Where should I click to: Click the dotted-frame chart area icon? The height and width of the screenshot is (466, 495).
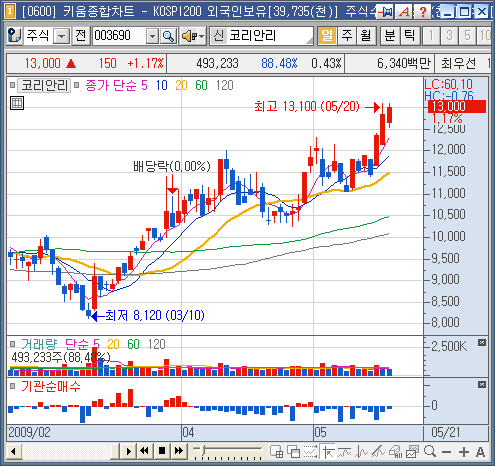click(x=310, y=452)
